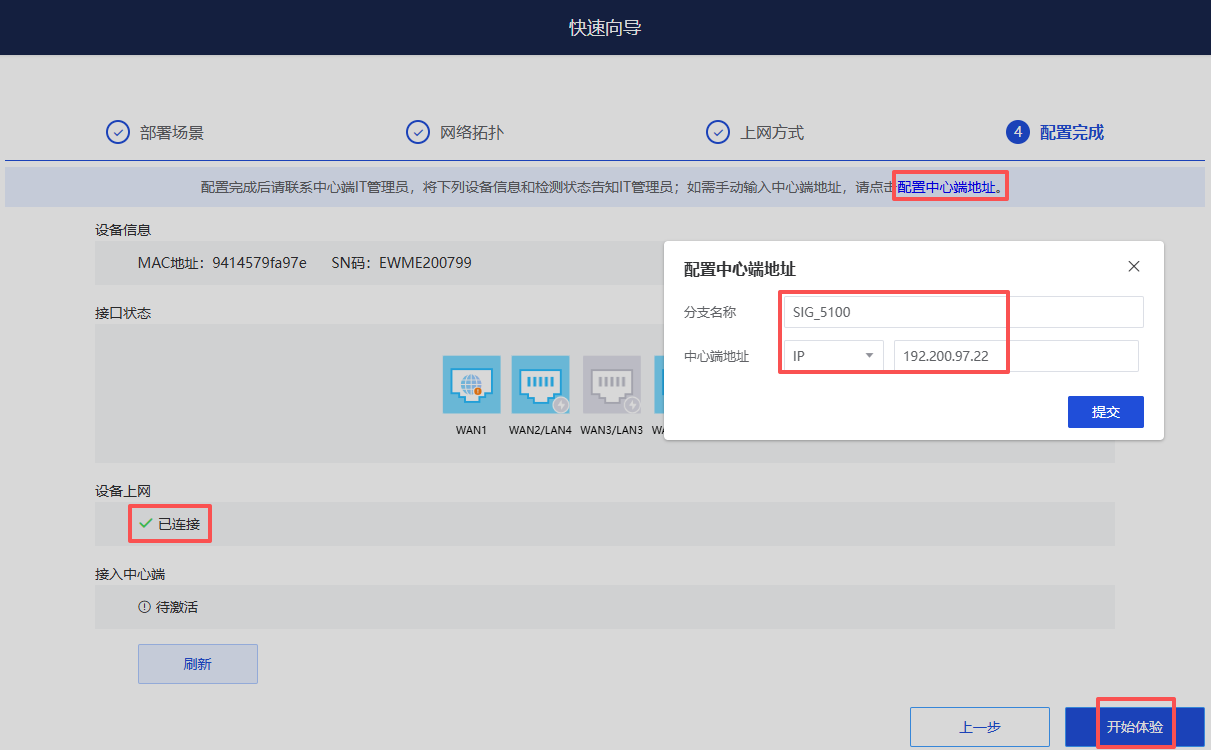Click the step 4 number circle
The width and height of the screenshot is (1211, 750).
[x=1018, y=132]
